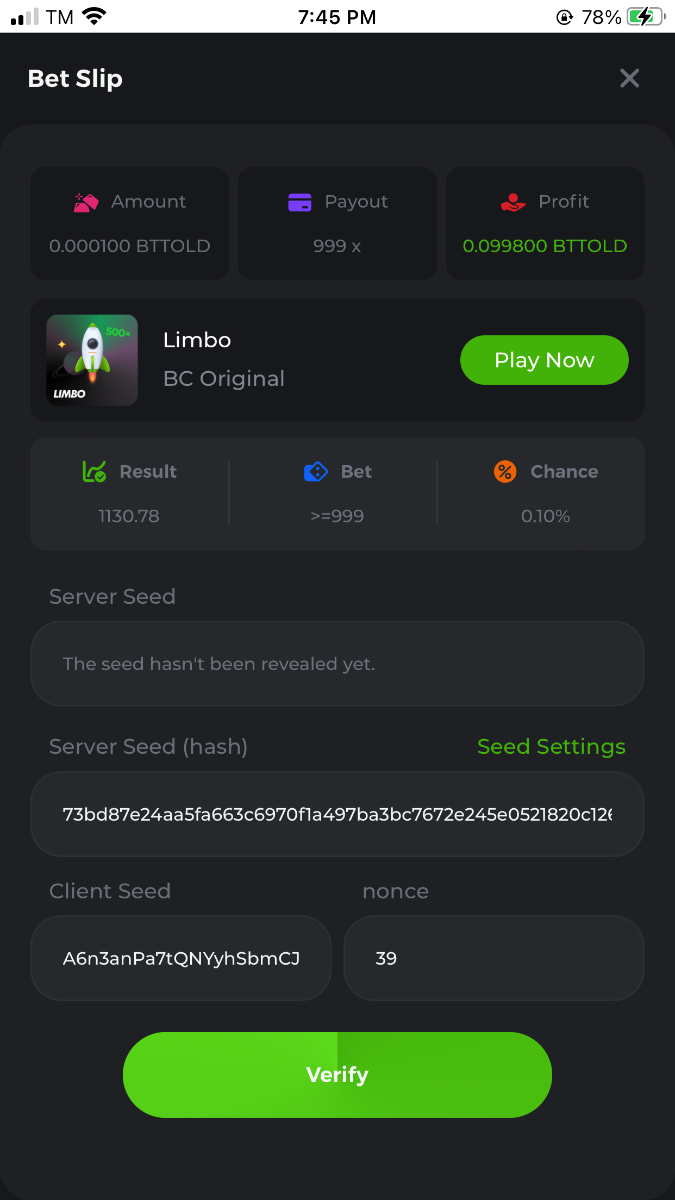675x1200 pixels.
Task: Select the Server Seed hash field
Action: (x=337, y=814)
